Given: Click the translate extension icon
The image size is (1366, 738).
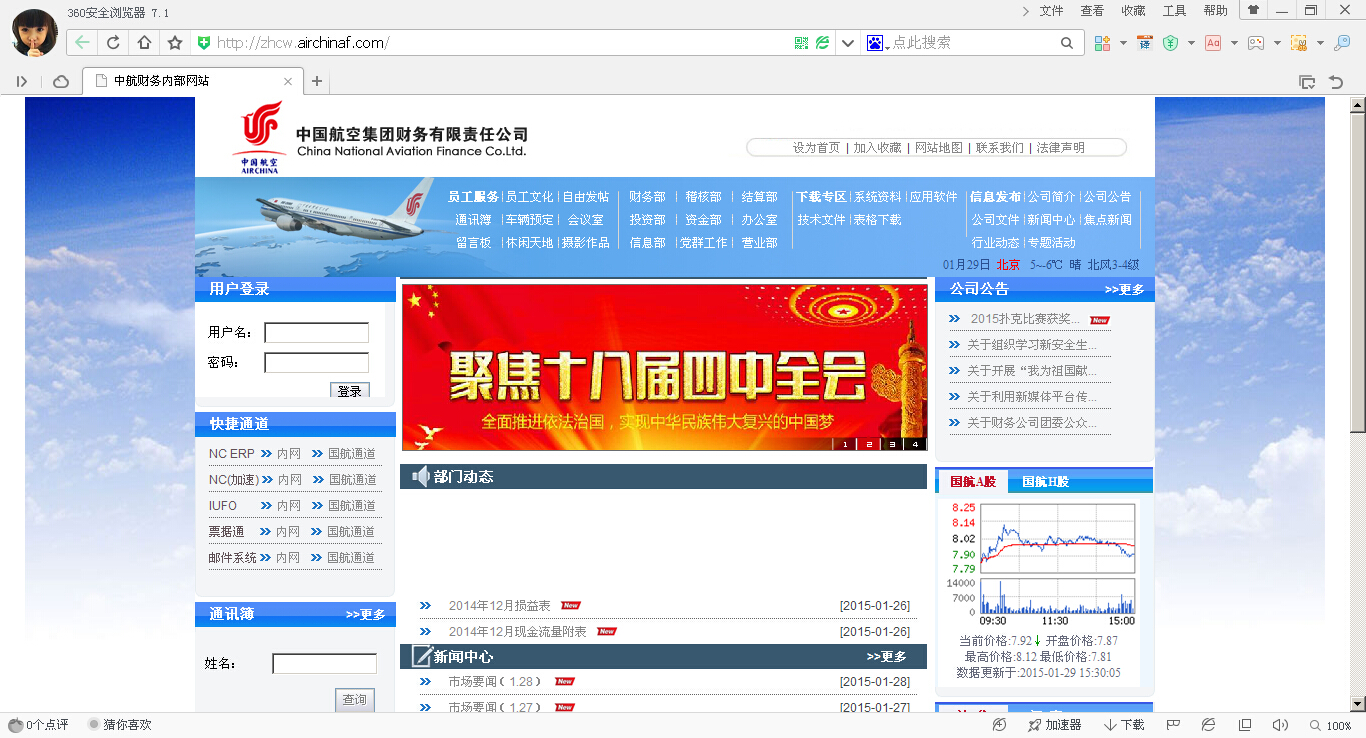Looking at the screenshot, I should 1142,43.
